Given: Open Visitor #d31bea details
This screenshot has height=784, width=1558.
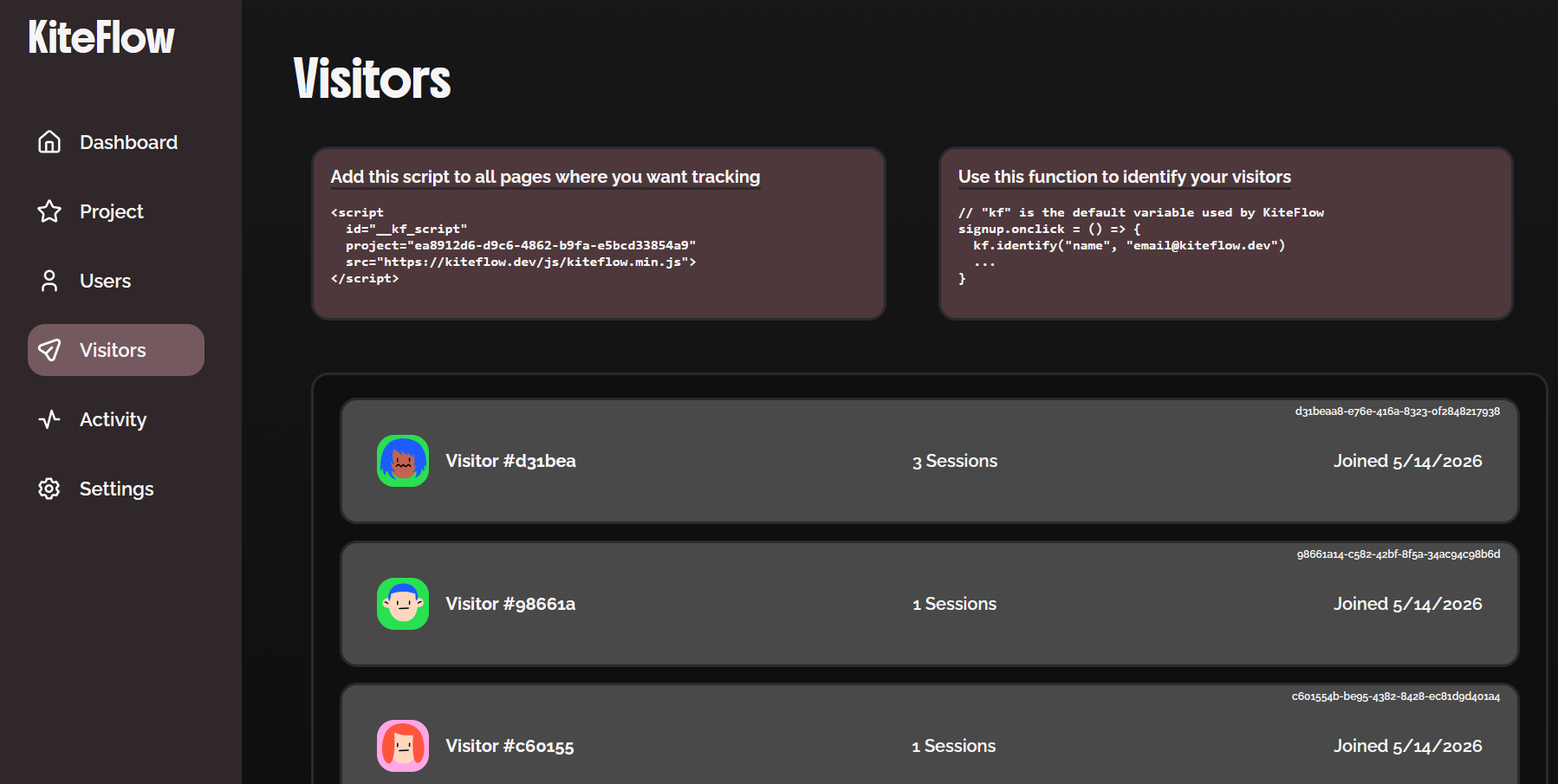Looking at the screenshot, I should tap(930, 461).
